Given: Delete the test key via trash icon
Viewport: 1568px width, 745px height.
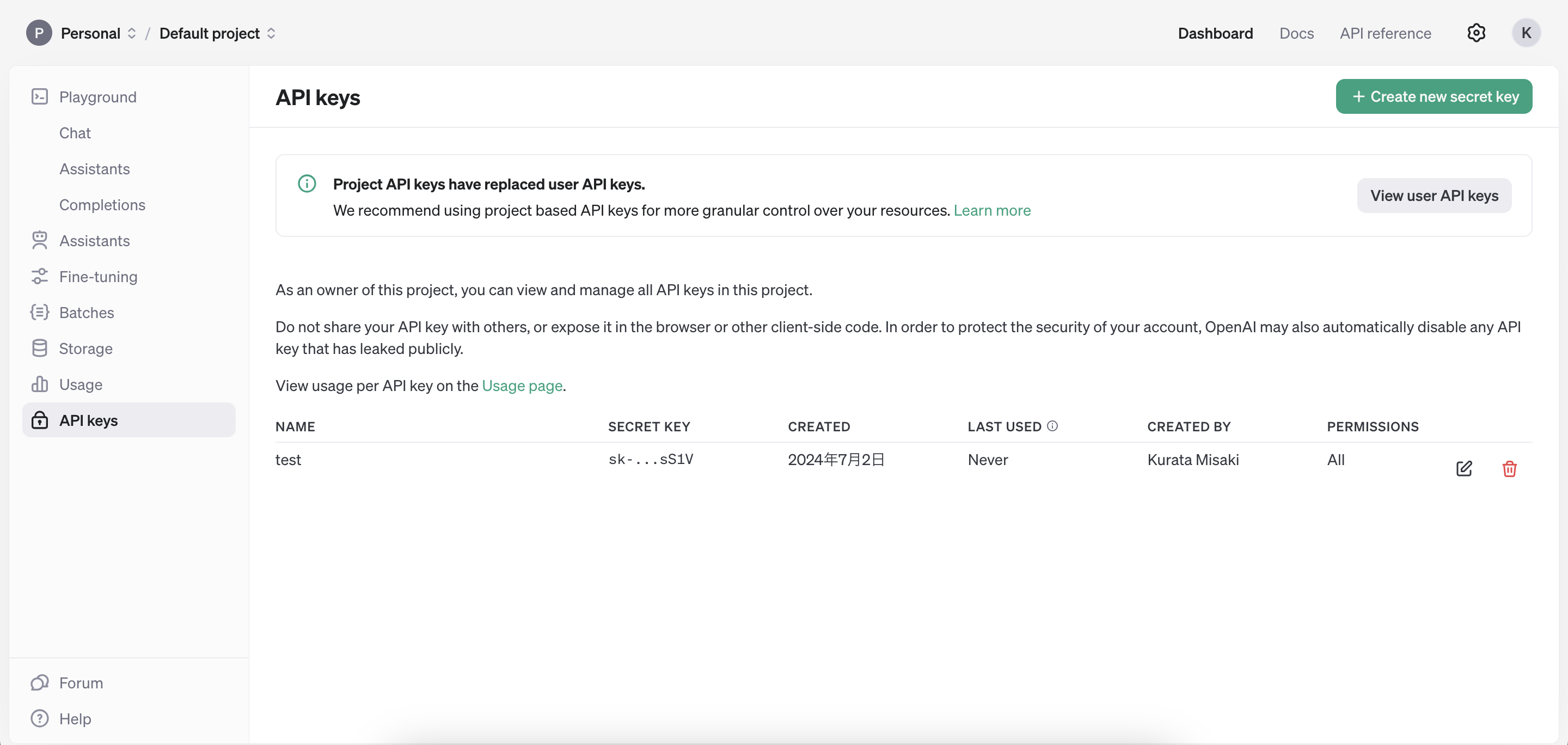Looking at the screenshot, I should [1509, 468].
